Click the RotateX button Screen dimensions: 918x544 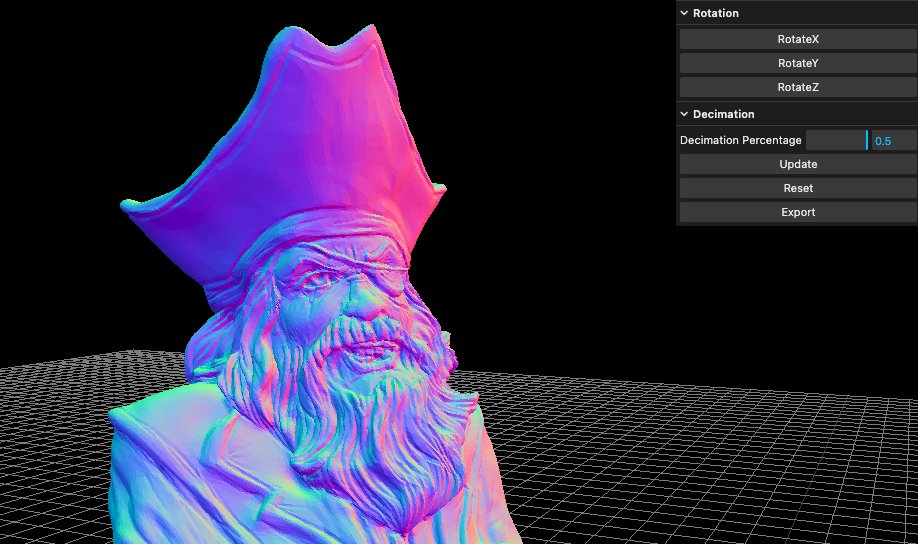click(797, 39)
